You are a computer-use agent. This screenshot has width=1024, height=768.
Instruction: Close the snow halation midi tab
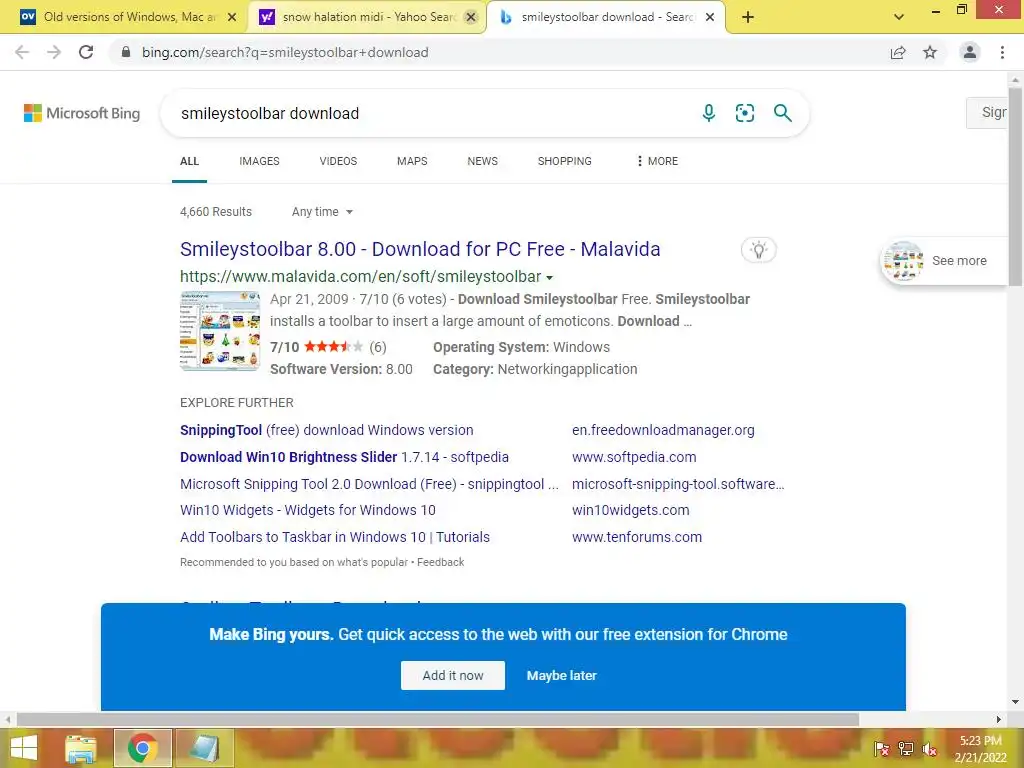pyautogui.click(x=470, y=17)
